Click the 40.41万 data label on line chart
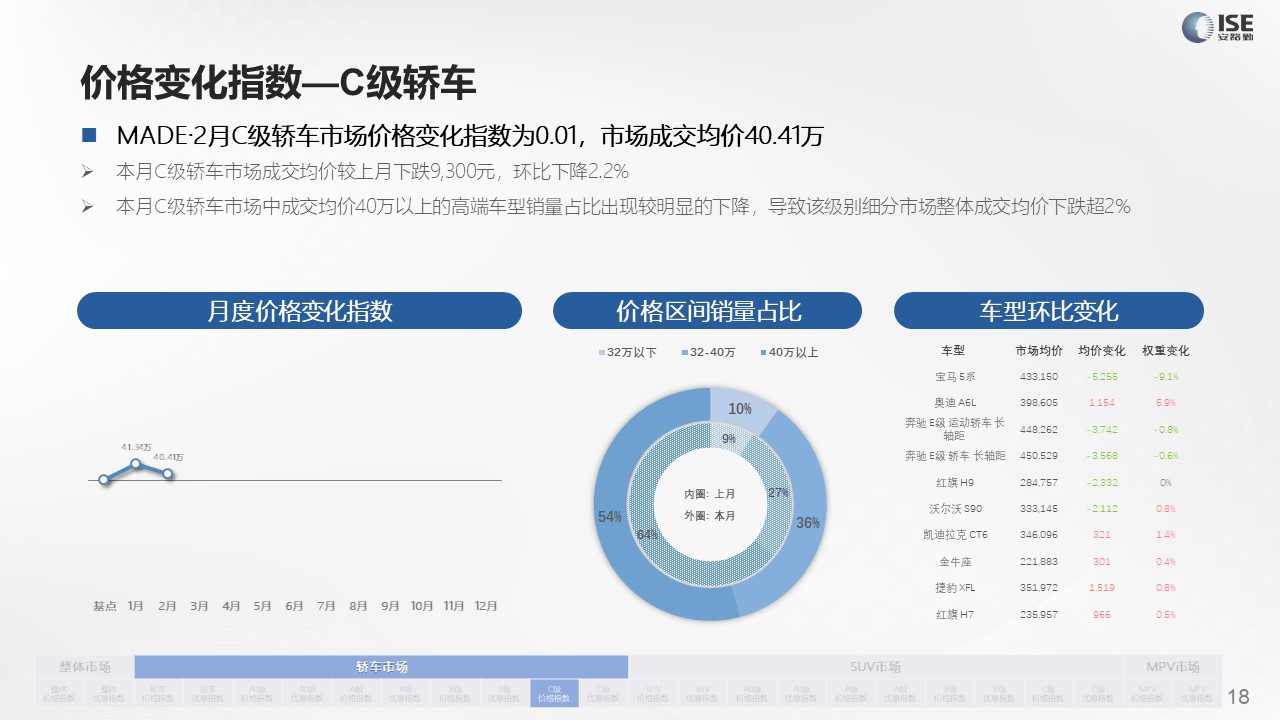This screenshot has height=720, width=1280. (168, 457)
